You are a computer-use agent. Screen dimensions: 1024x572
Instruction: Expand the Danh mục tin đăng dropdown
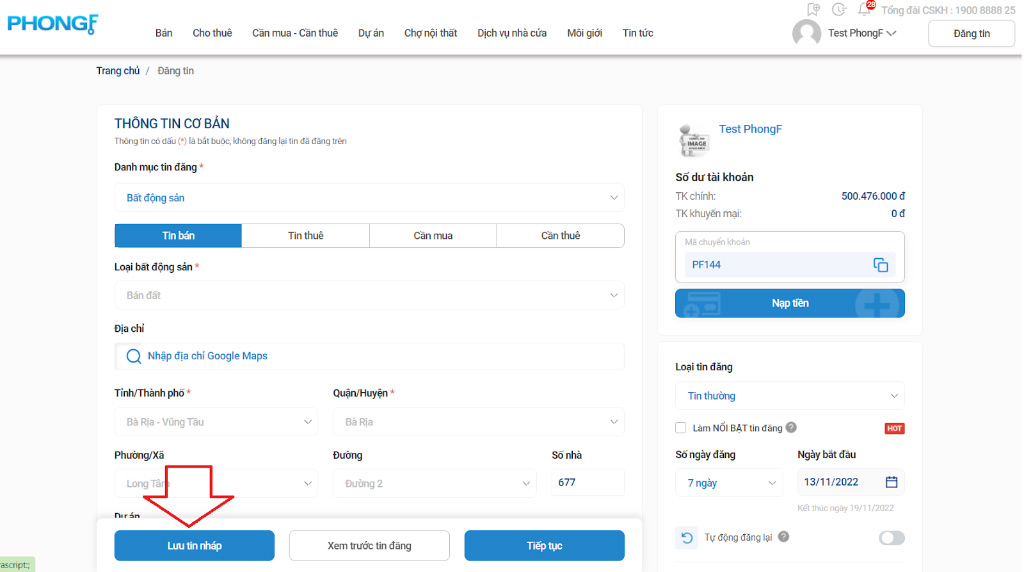(x=369, y=198)
